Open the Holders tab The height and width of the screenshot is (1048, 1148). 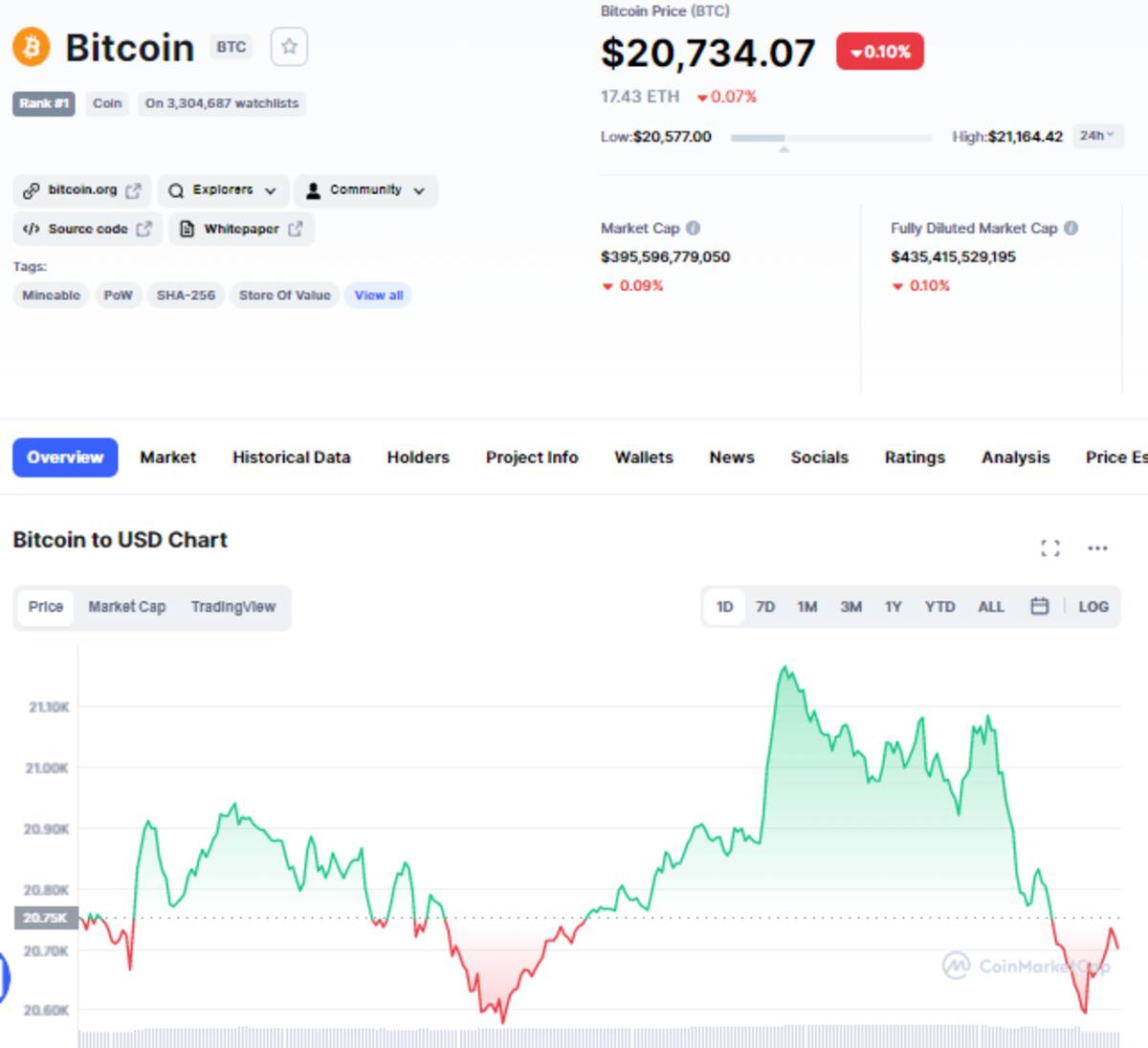click(x=418, y=457)
